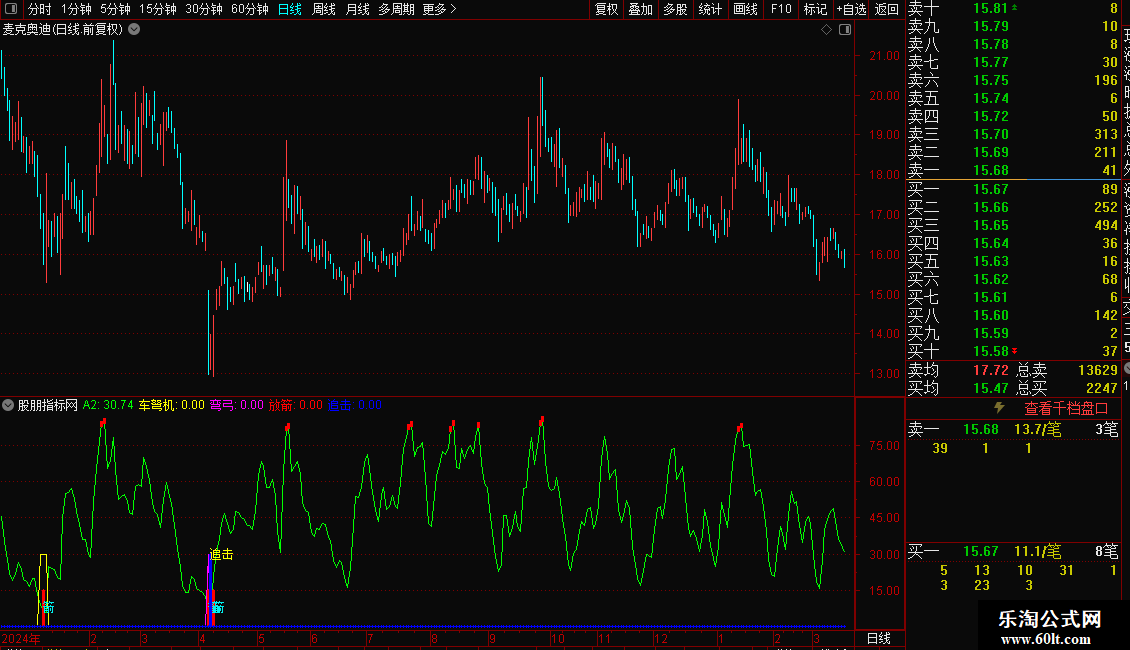Click the 日线 label at bottom axis

point(878,638)
